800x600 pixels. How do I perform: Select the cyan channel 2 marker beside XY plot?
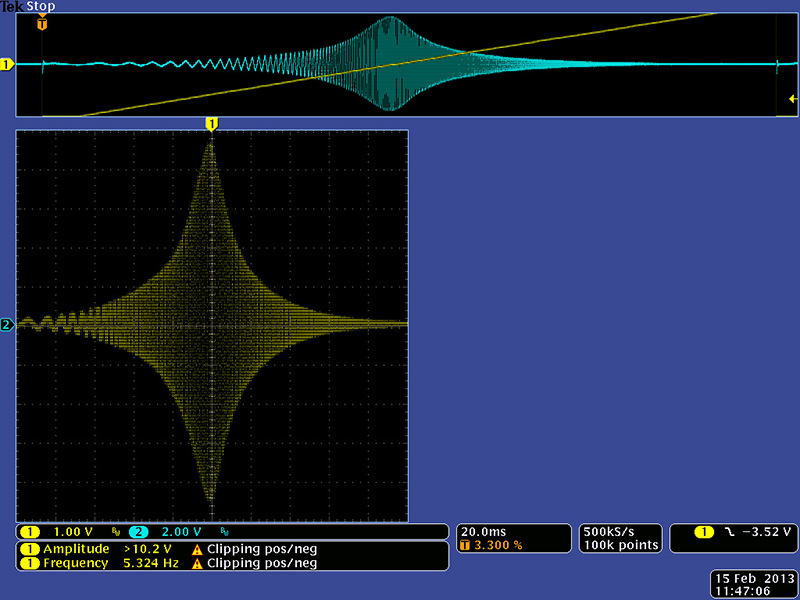pyautogui.click(x=7, y=325)
